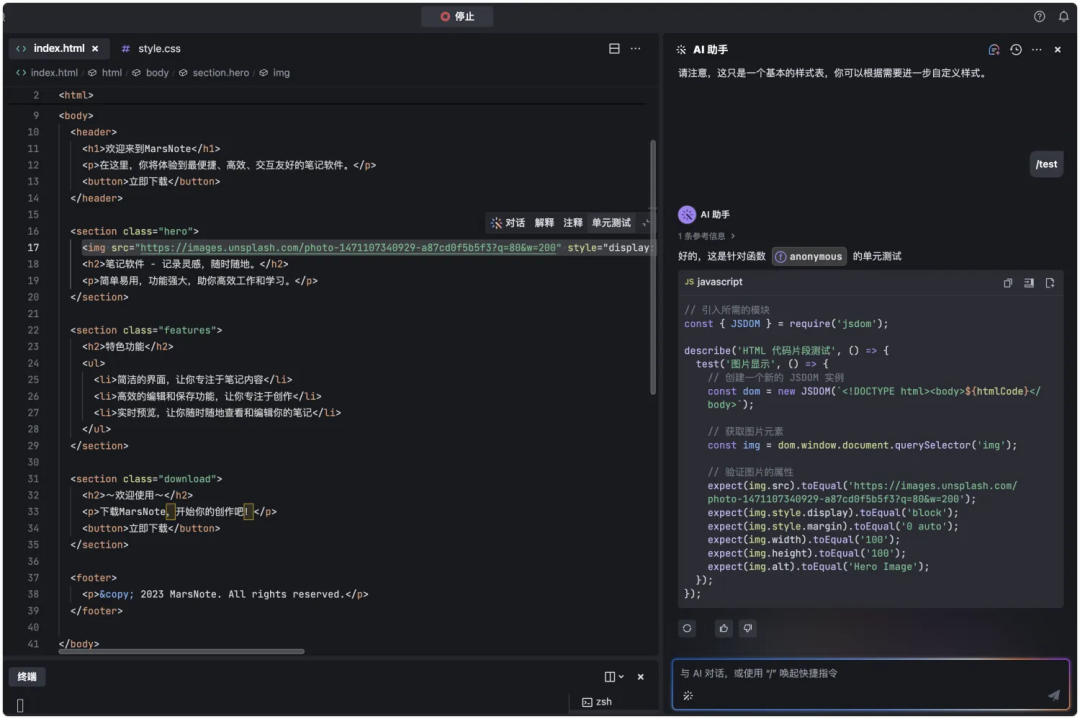Dislike the AI response with thumbs down
1080x719 pixels.
pos(747,628)
